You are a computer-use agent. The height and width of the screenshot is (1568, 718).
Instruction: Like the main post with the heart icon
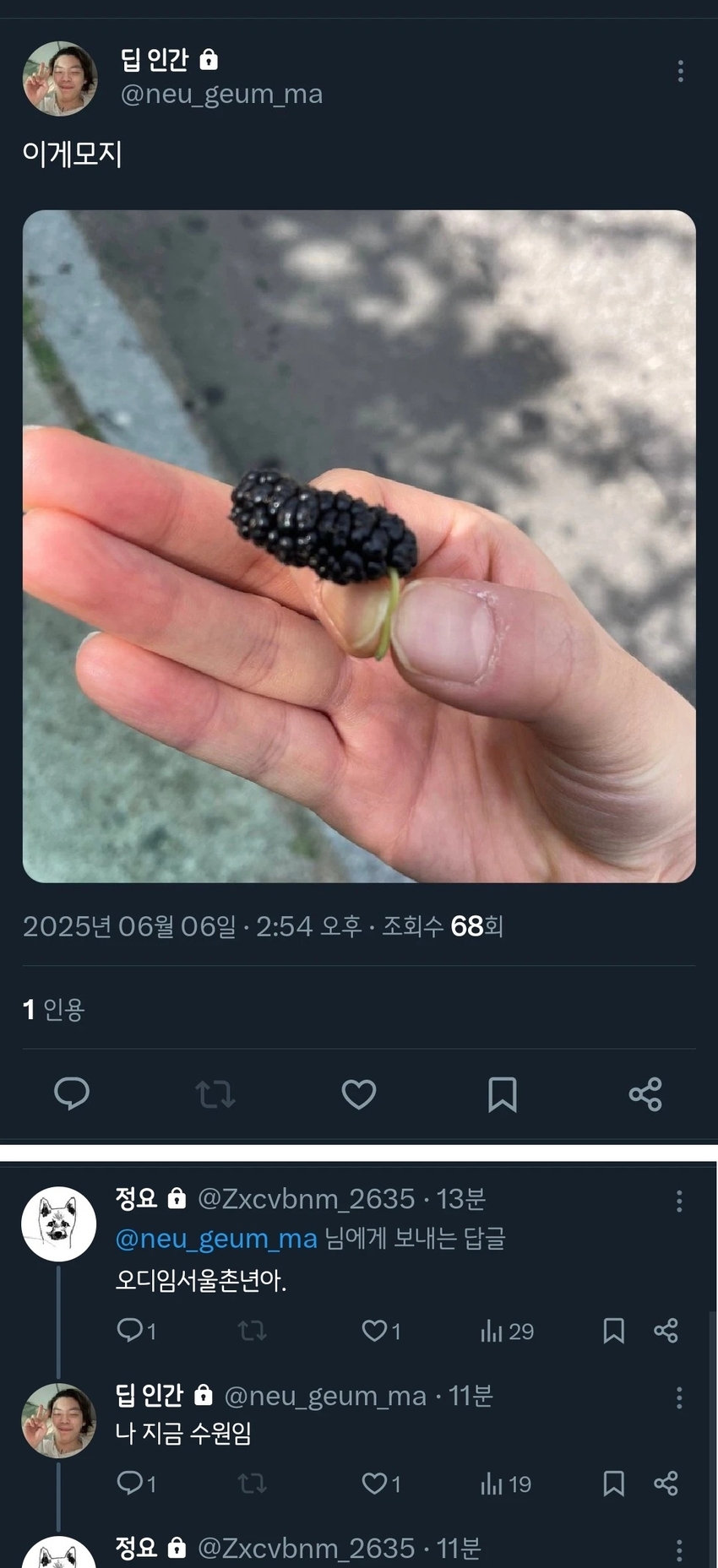pyautogui.click(x=358, y=1093)
